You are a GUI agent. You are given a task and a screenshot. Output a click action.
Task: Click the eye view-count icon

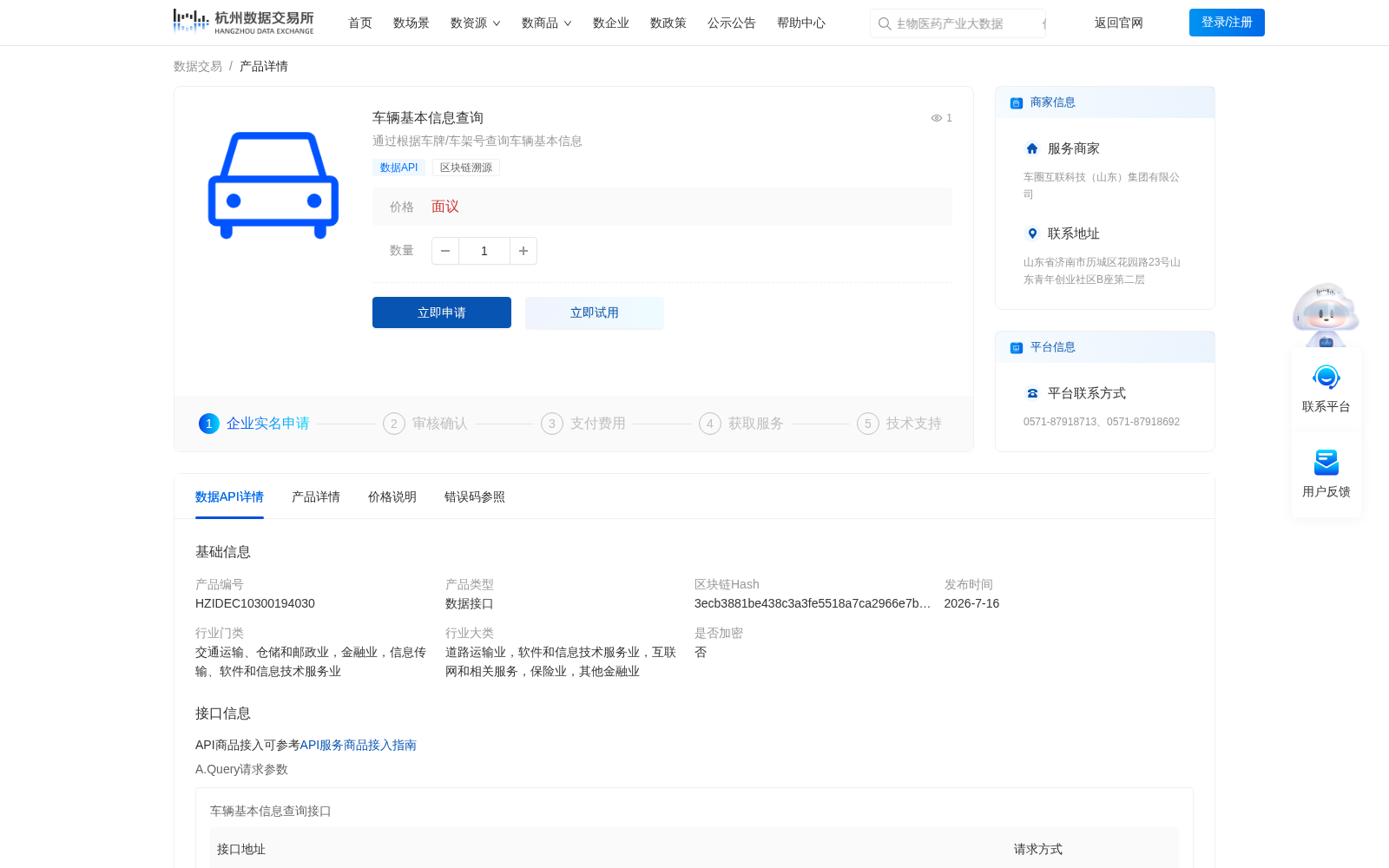937,118
